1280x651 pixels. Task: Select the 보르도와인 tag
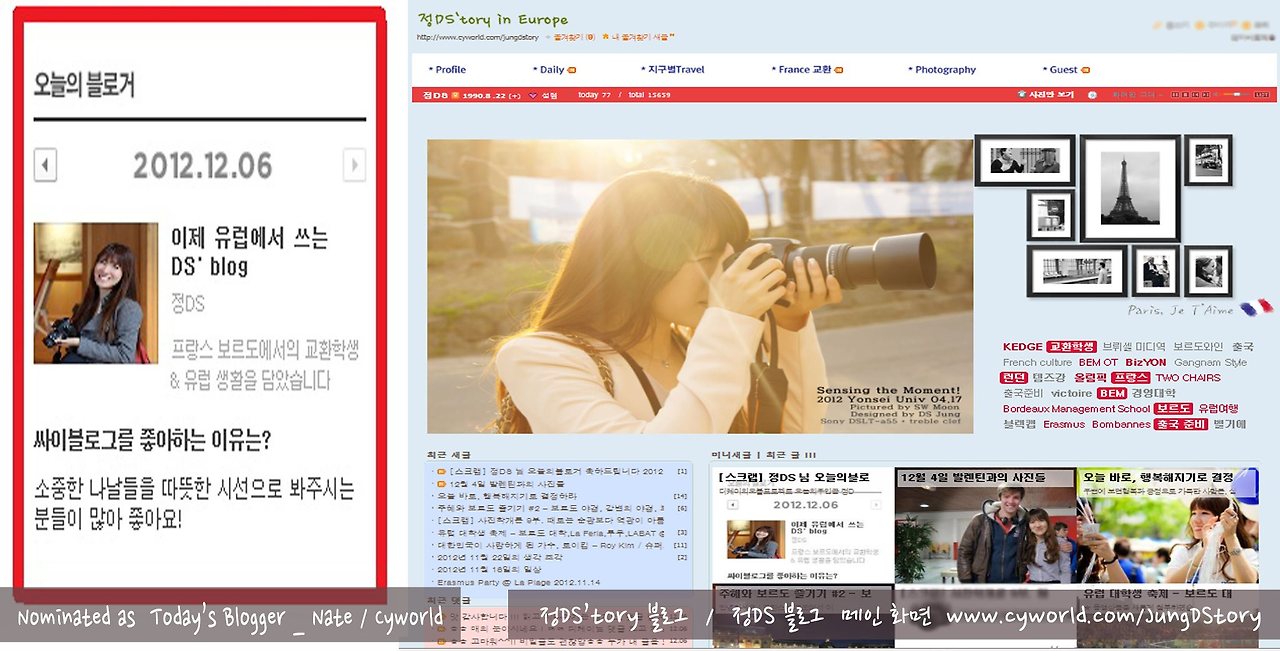(x=1199, y=347)
